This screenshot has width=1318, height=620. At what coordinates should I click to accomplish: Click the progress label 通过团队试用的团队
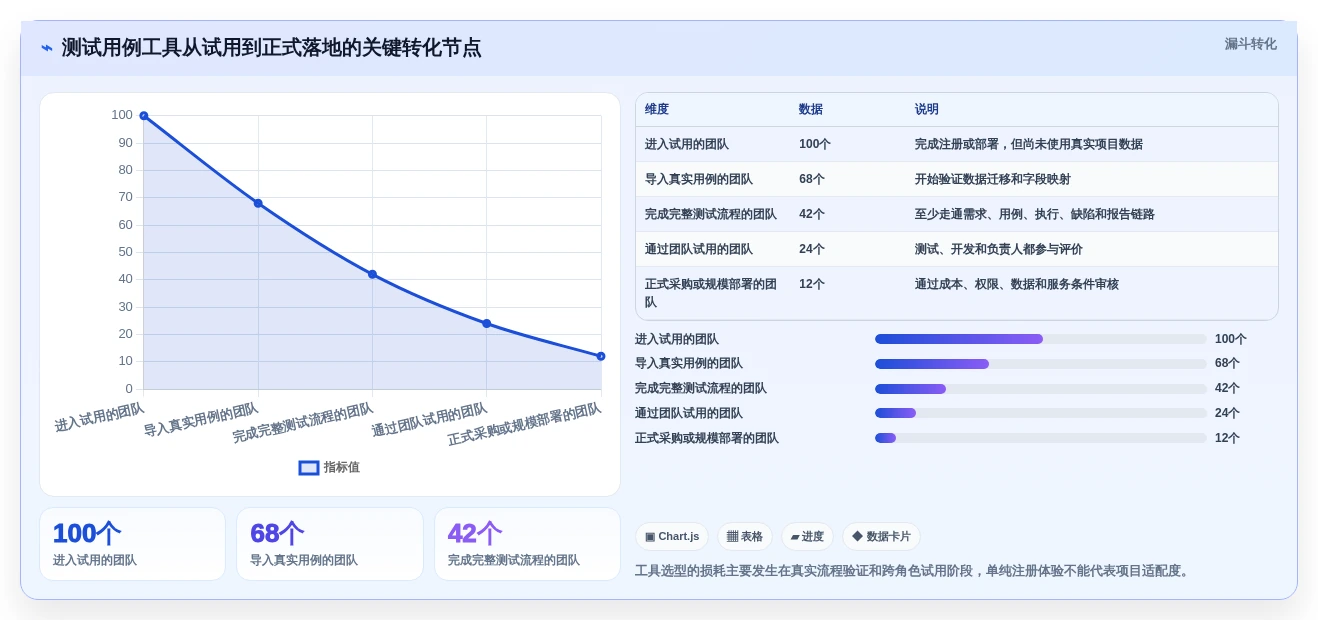pos(689,413)
